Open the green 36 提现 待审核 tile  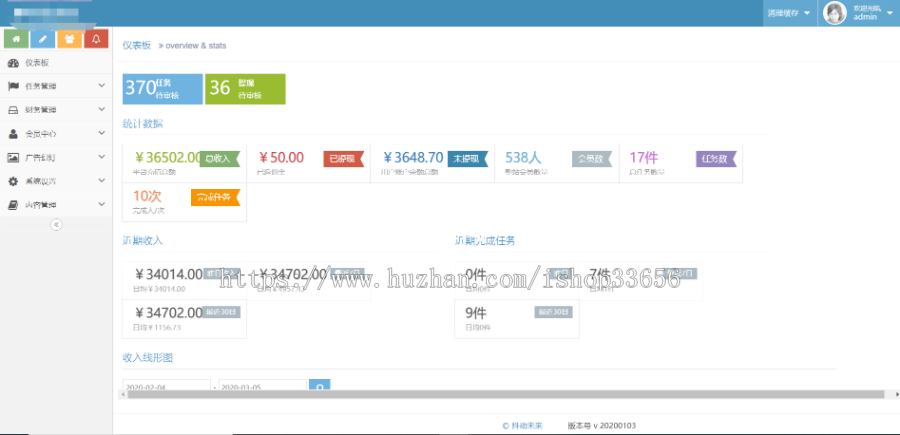[x=245, y=89]
